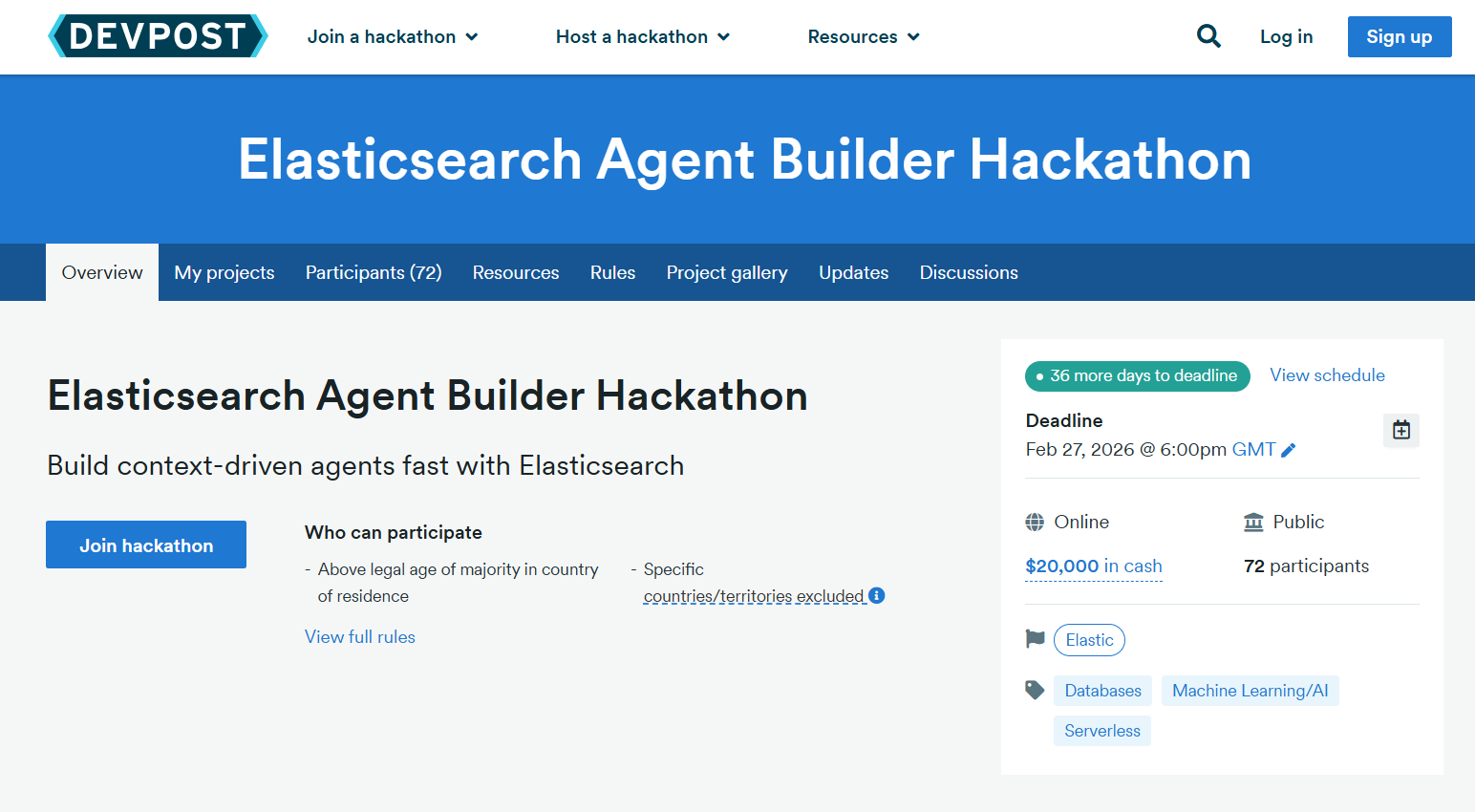Click the Devpost logo
Image resolution: width=1475 pixels, height=812 pixels.
(x=158, y=36)
